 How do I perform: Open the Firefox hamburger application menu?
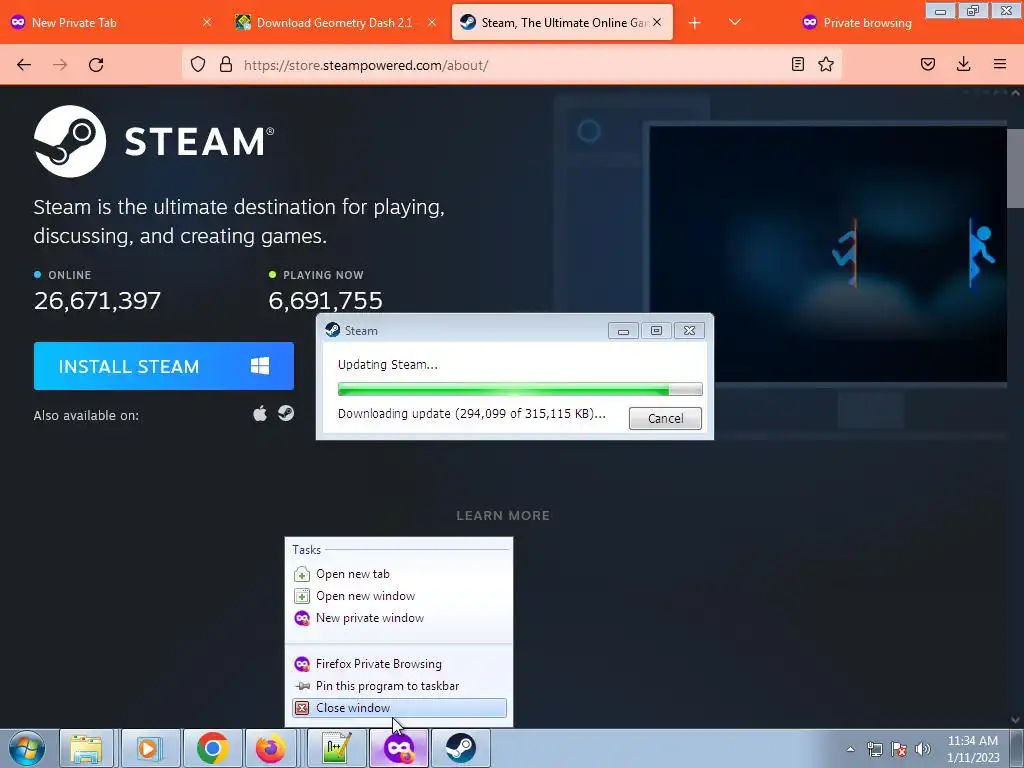click(x=1000, y=64)
